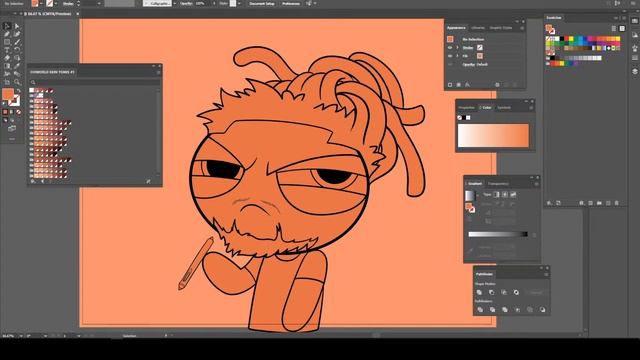Click the Change Screen Mode icon
Image resolution: width=640 pixels, height=360 pixels.
pos(12,129)
